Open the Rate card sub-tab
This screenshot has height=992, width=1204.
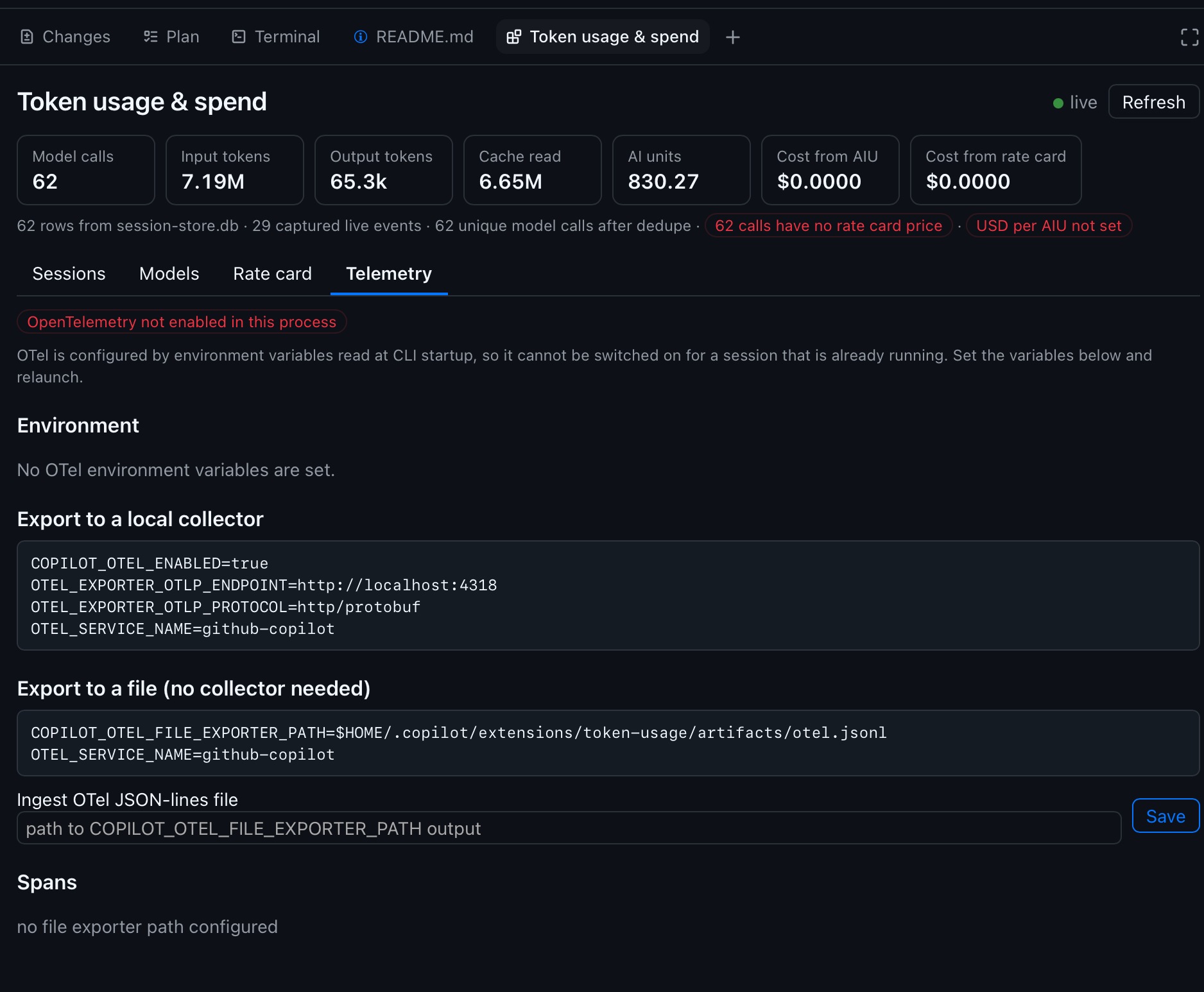click(273, 273)
